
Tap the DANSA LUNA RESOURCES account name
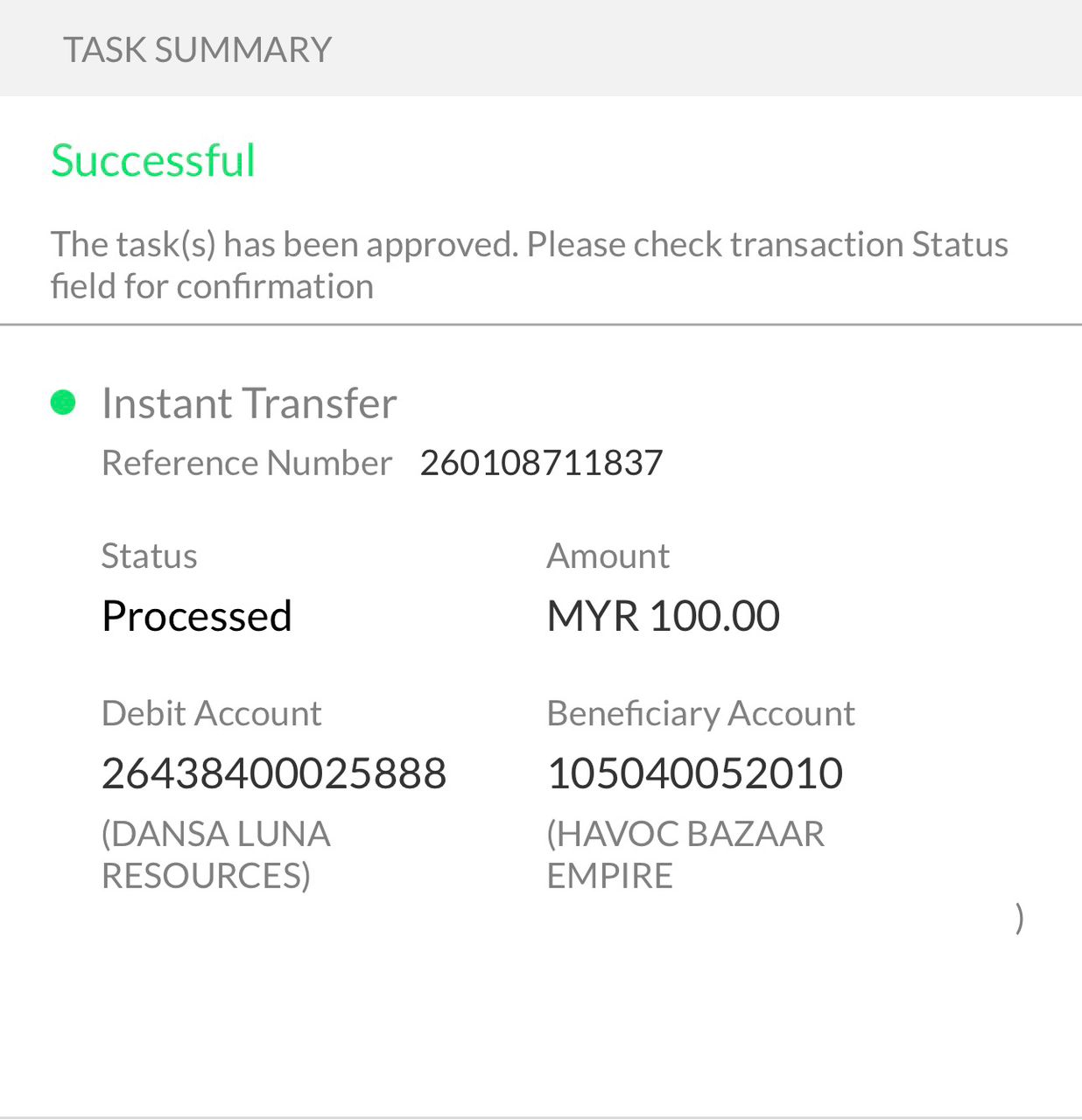(x=215, y=855)
